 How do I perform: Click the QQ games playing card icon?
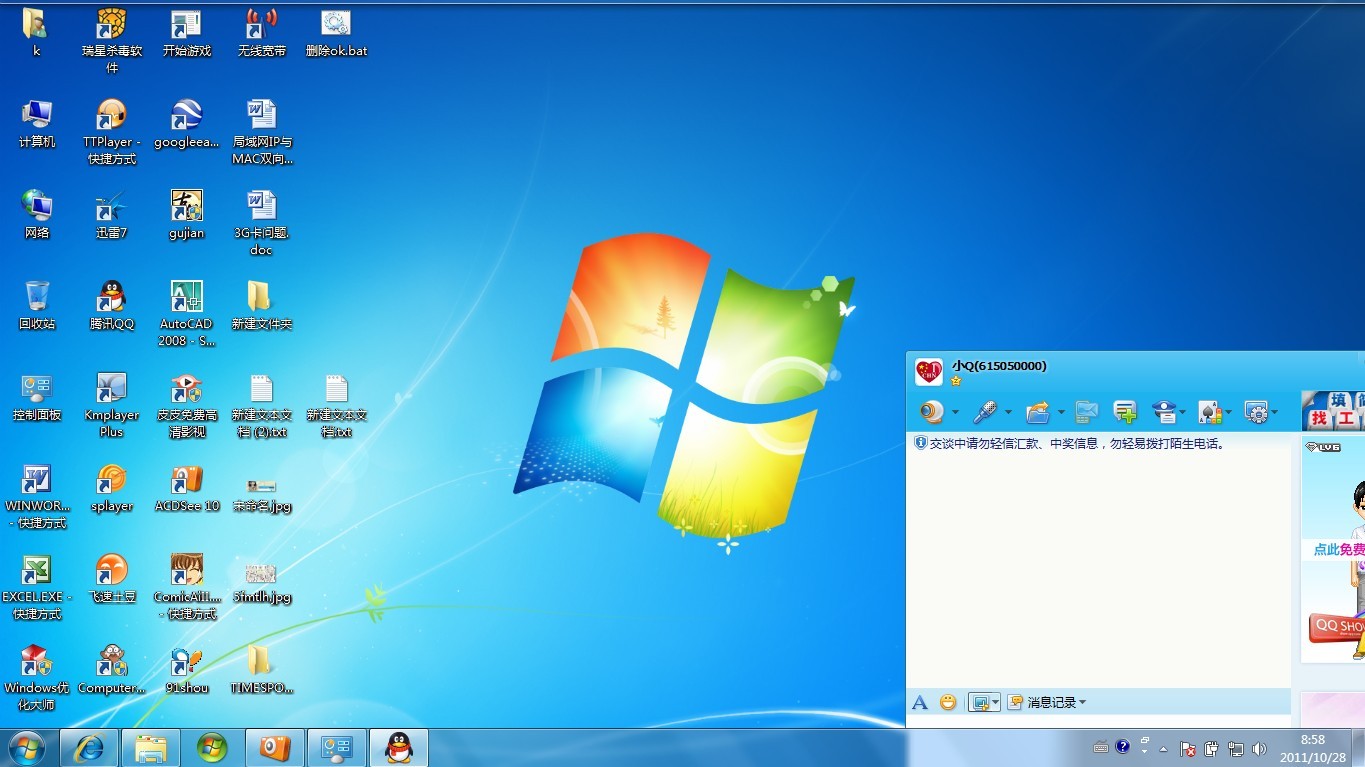tap(1209, 412)
